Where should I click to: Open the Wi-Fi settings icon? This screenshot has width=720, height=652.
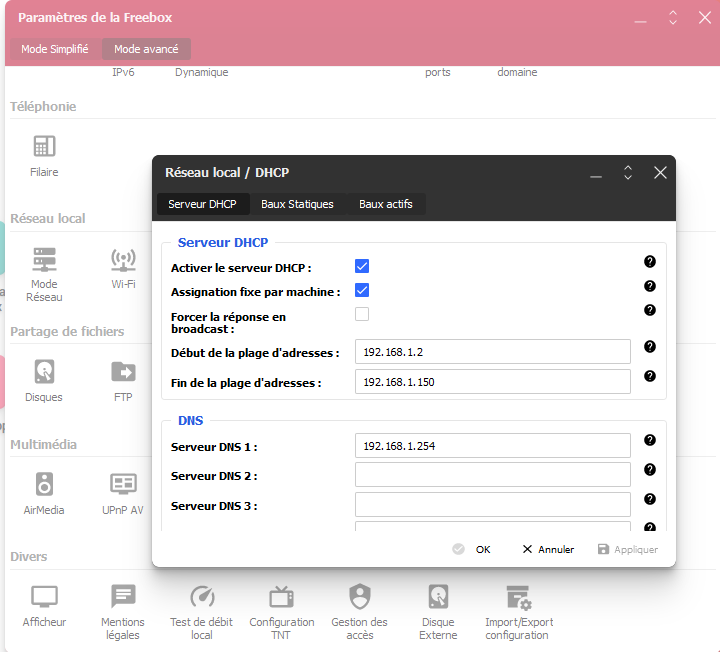point(123,259)
